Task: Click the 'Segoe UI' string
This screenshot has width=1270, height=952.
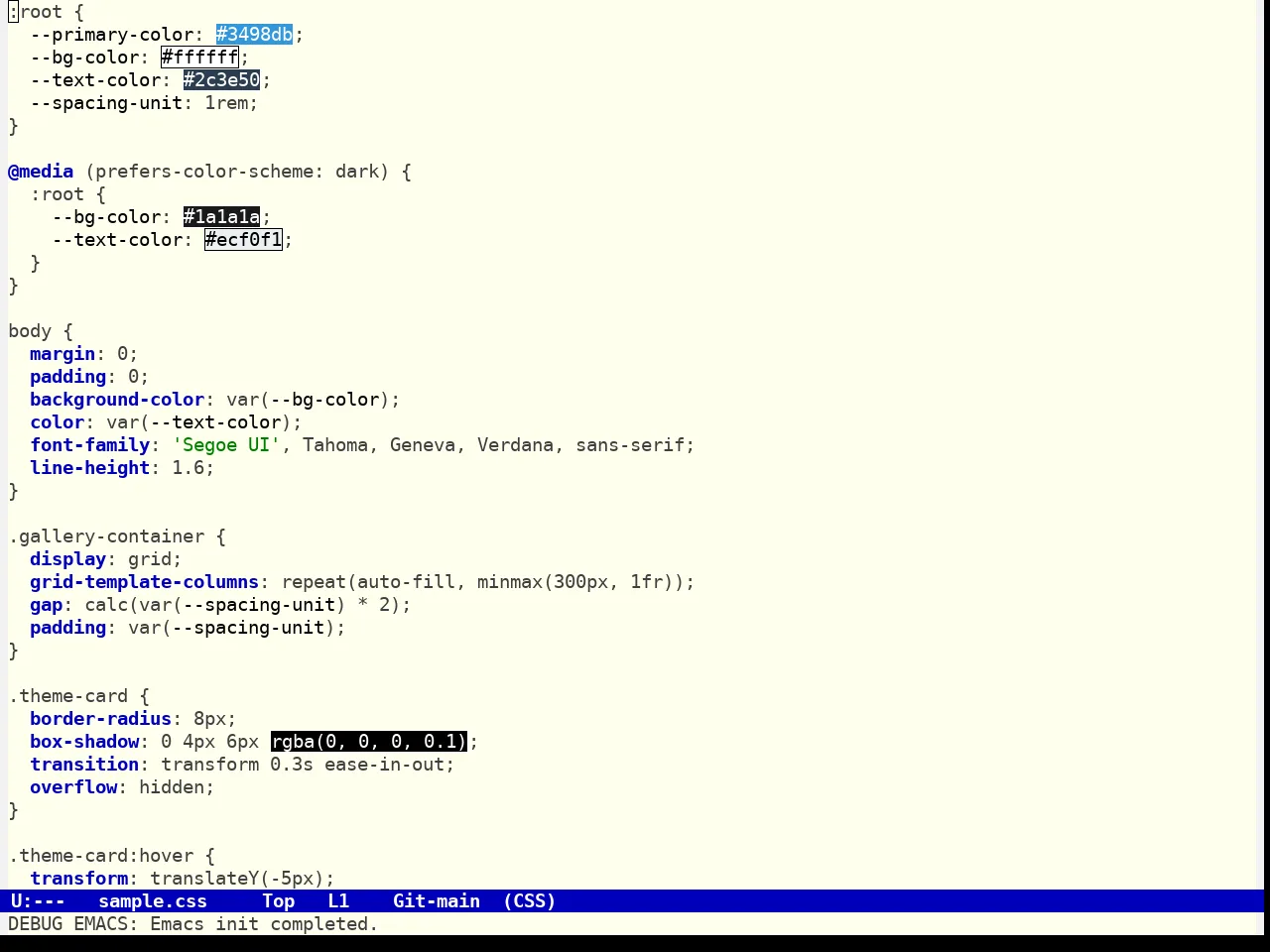Action: (227, 445)
